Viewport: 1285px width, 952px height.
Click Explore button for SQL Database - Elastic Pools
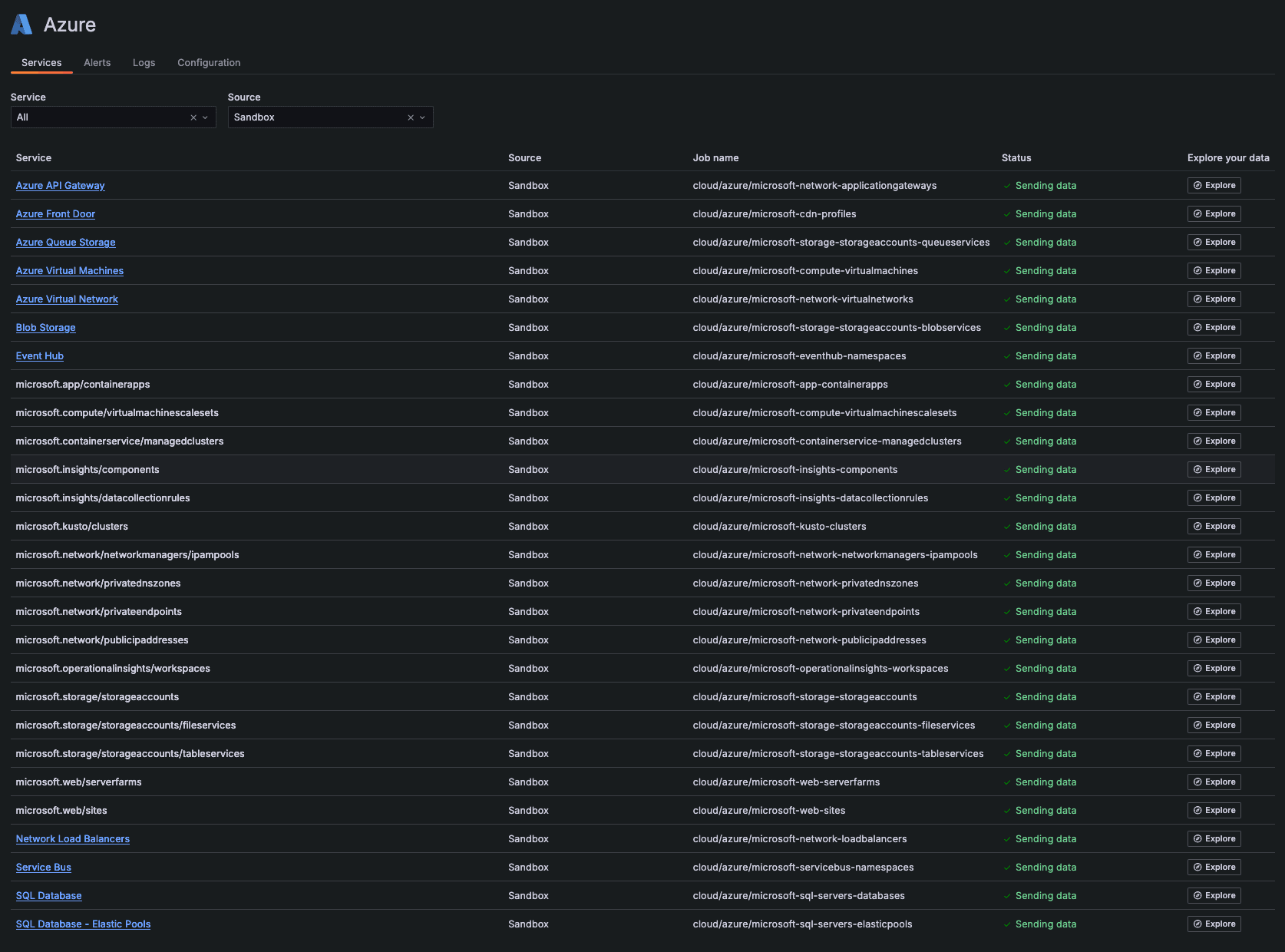[1214, 924]
